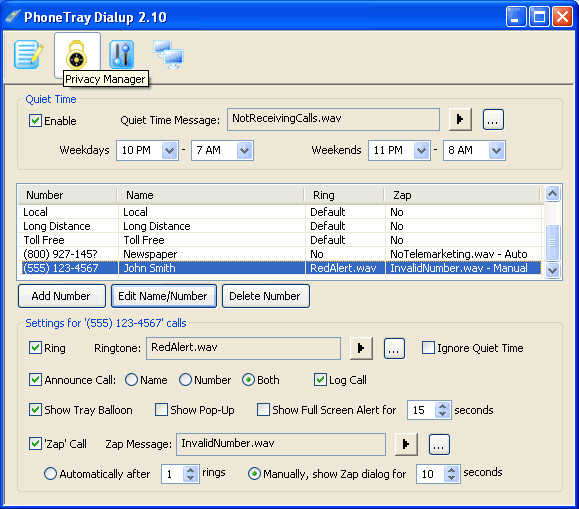
Task: Browse for Zap Message file
Action: click(439, 444)
